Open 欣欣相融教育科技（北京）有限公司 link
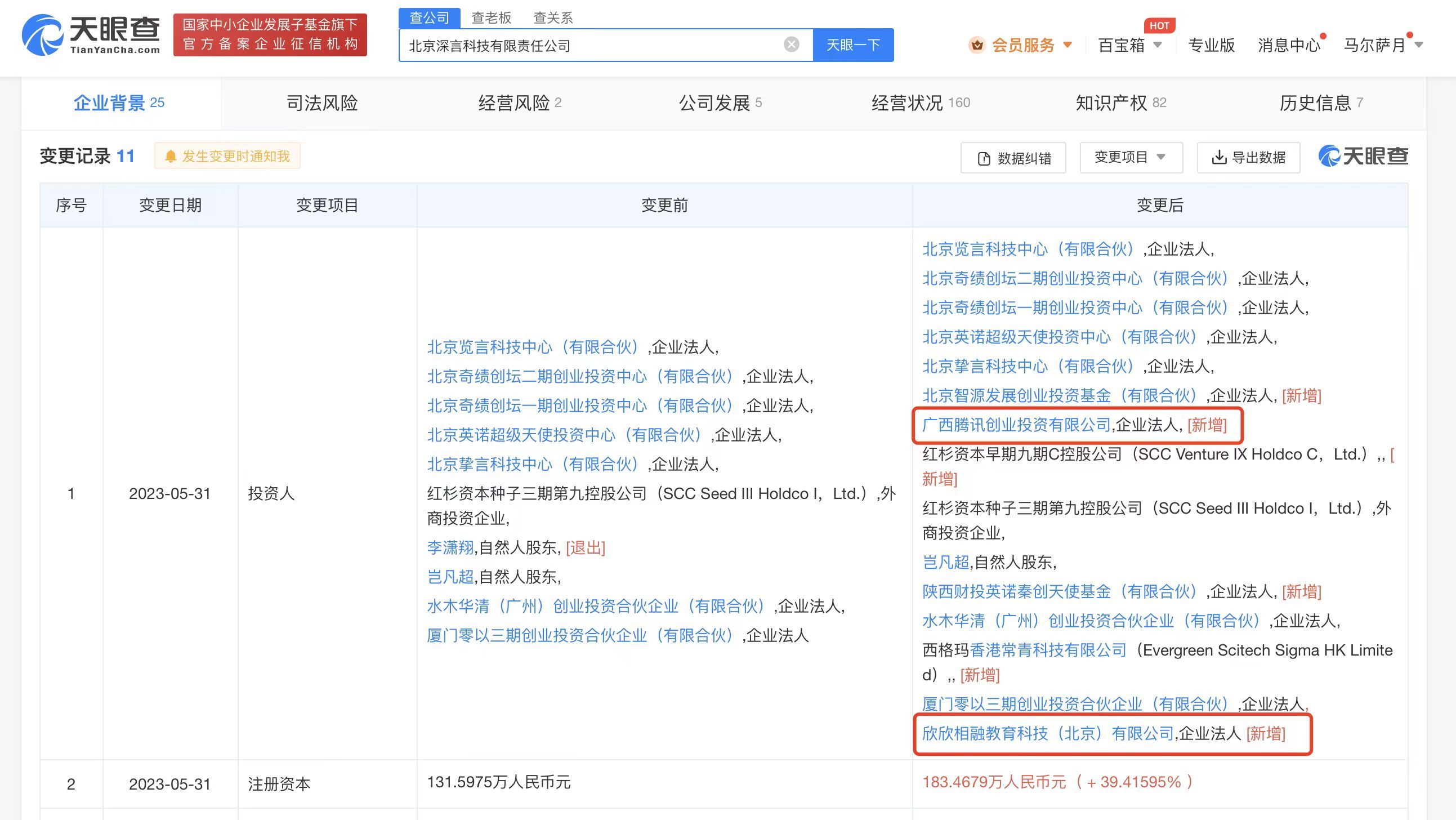1456x820 pixels. 1048,733
